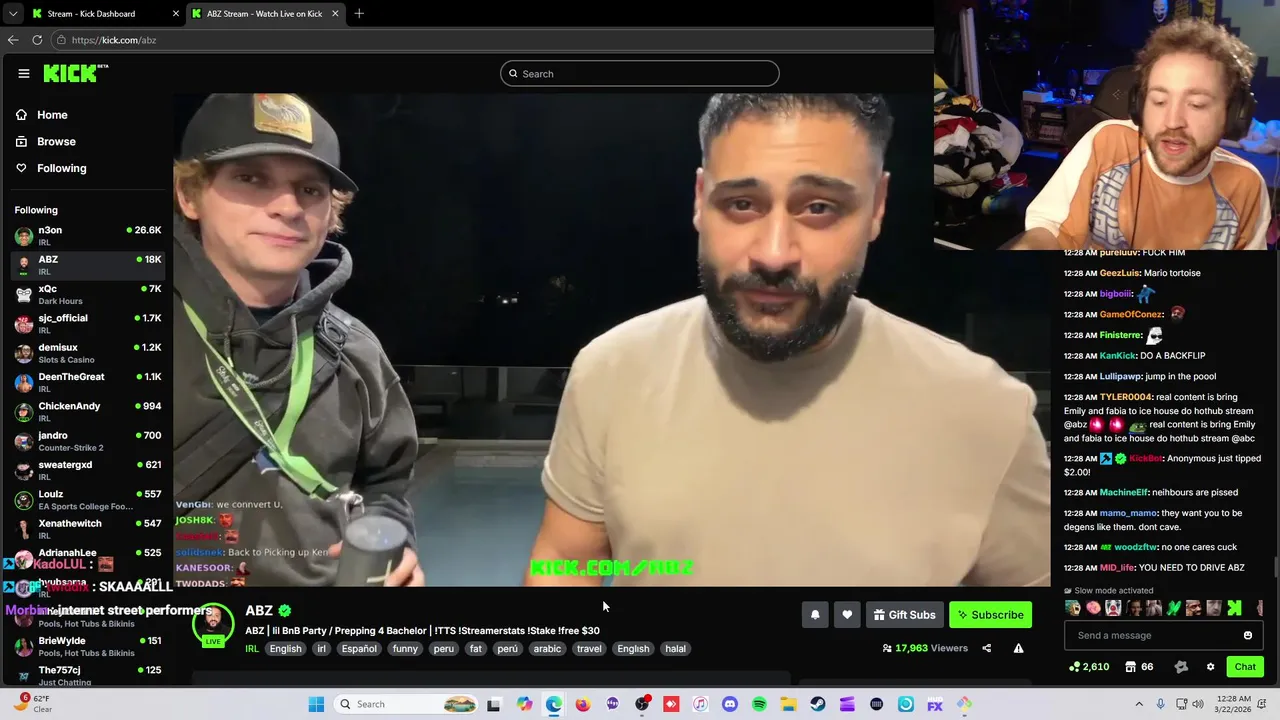Viewport: 1280px width, 720px height.
Task: Open Spotify from the taskbar
Action: point(759,705)
